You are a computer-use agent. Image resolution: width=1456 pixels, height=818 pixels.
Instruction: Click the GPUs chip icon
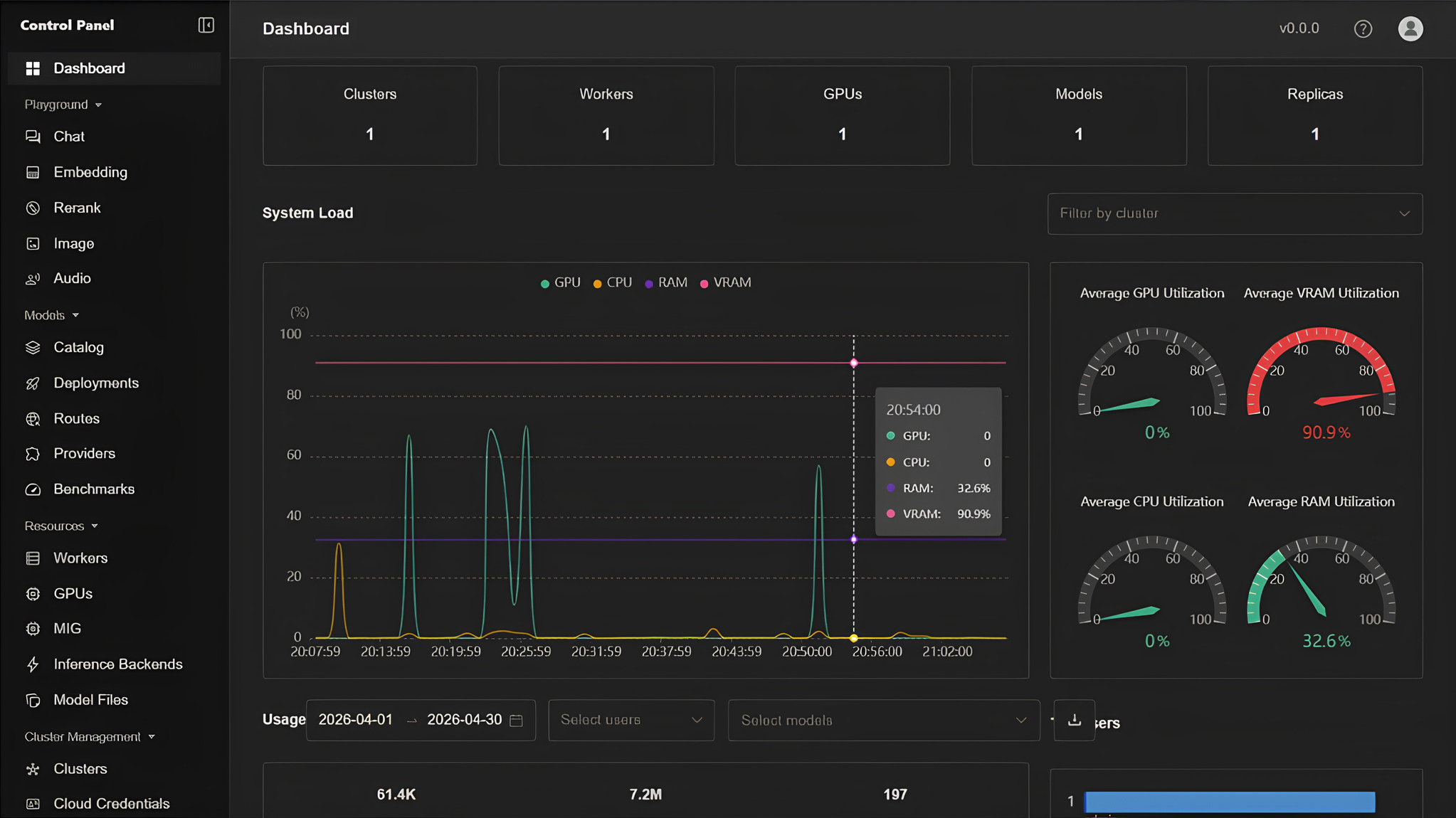pos(33,594)
